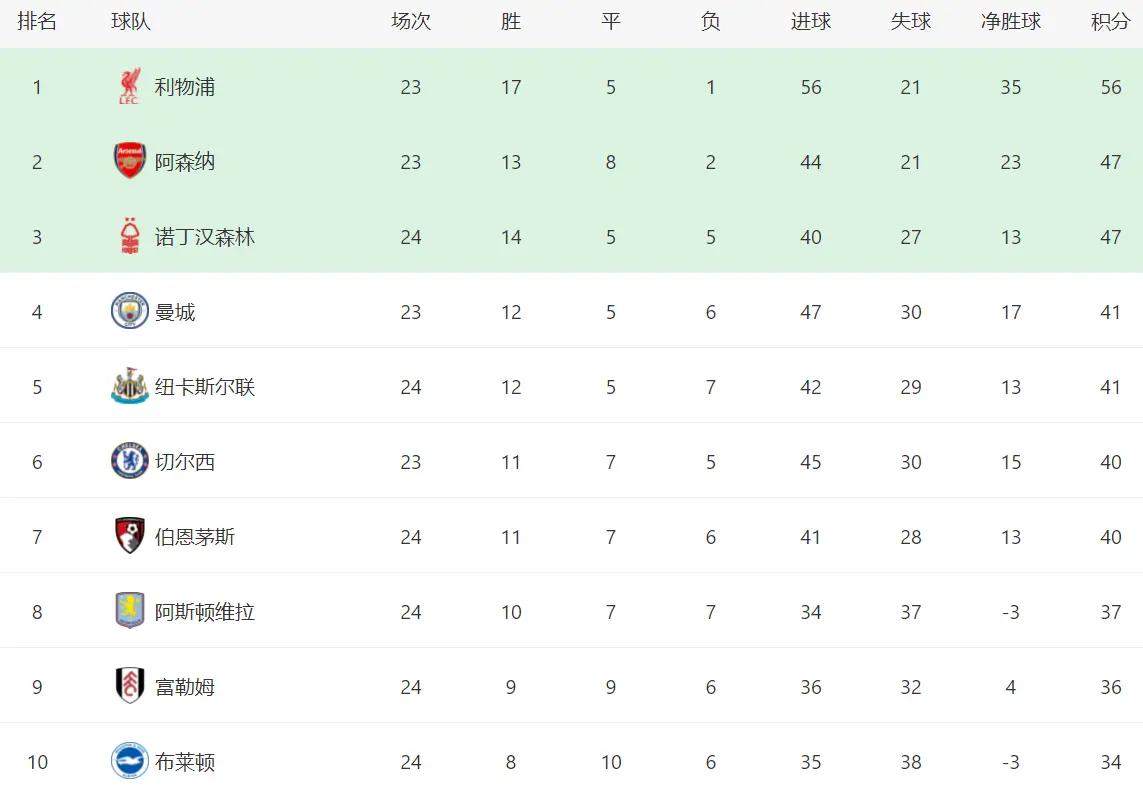
Task: Click the Bournemouth club crest icon
Action: [x=130, y=537]
